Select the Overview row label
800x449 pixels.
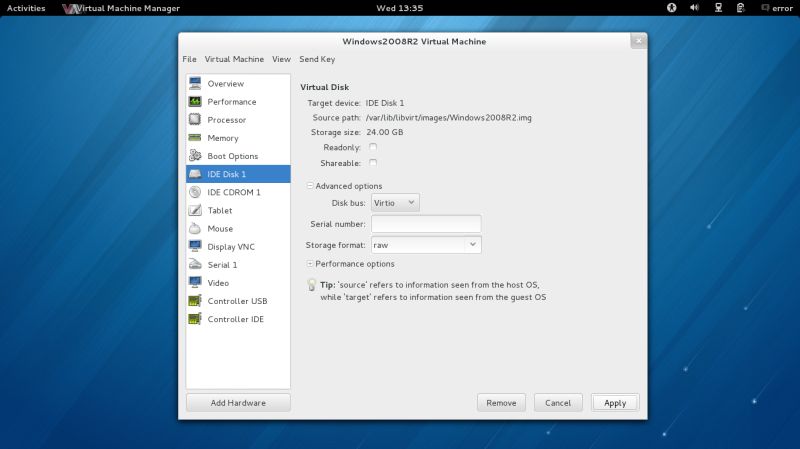[x=226, y=84]
